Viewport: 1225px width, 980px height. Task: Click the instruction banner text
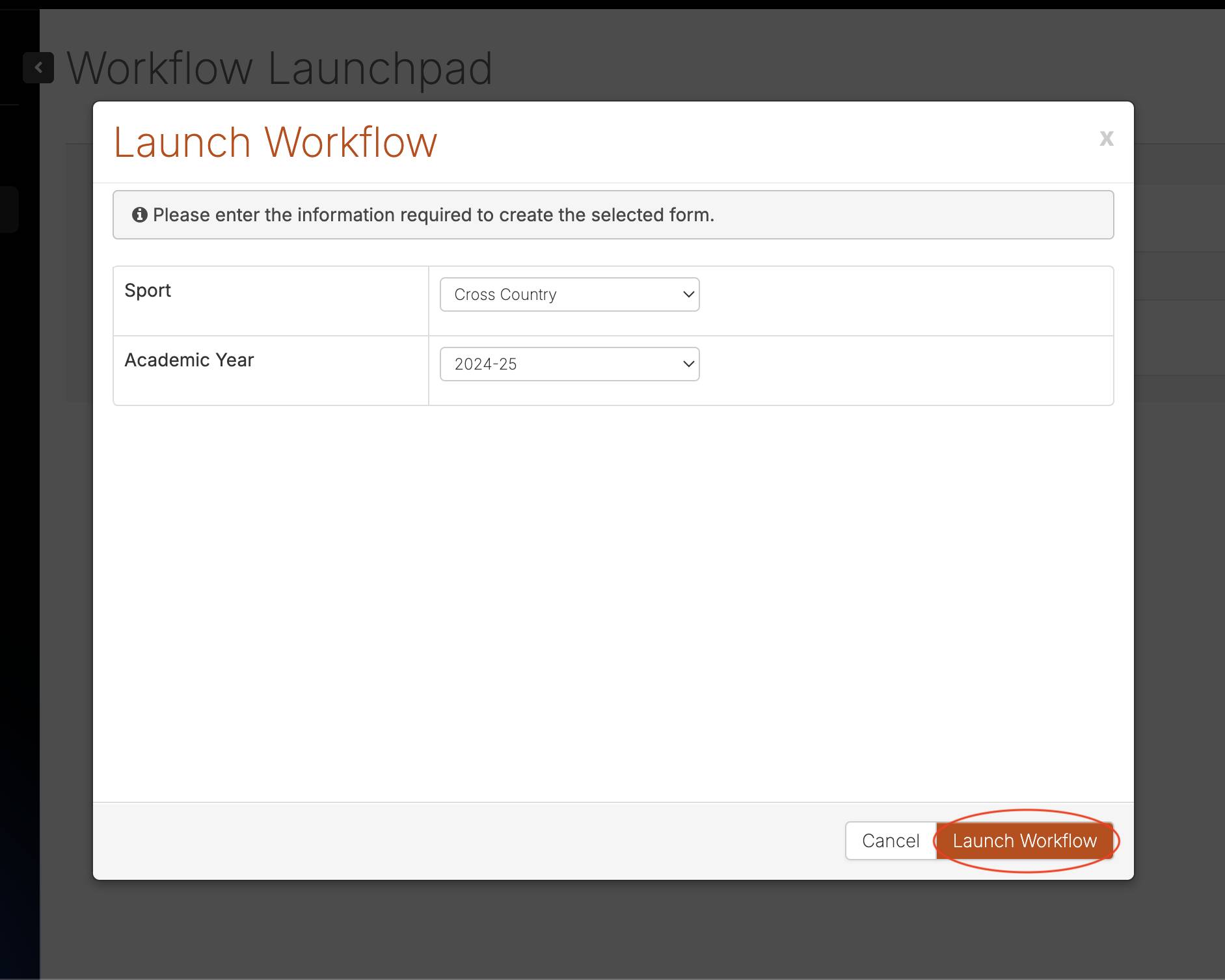pos(433,215)
